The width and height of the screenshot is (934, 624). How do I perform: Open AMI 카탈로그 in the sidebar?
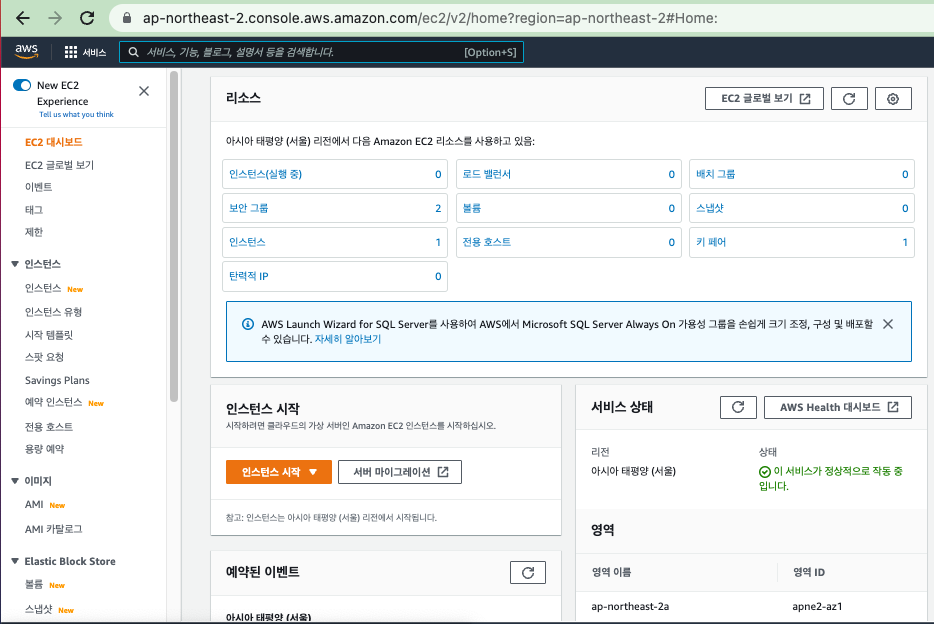(x=54, y=529)
